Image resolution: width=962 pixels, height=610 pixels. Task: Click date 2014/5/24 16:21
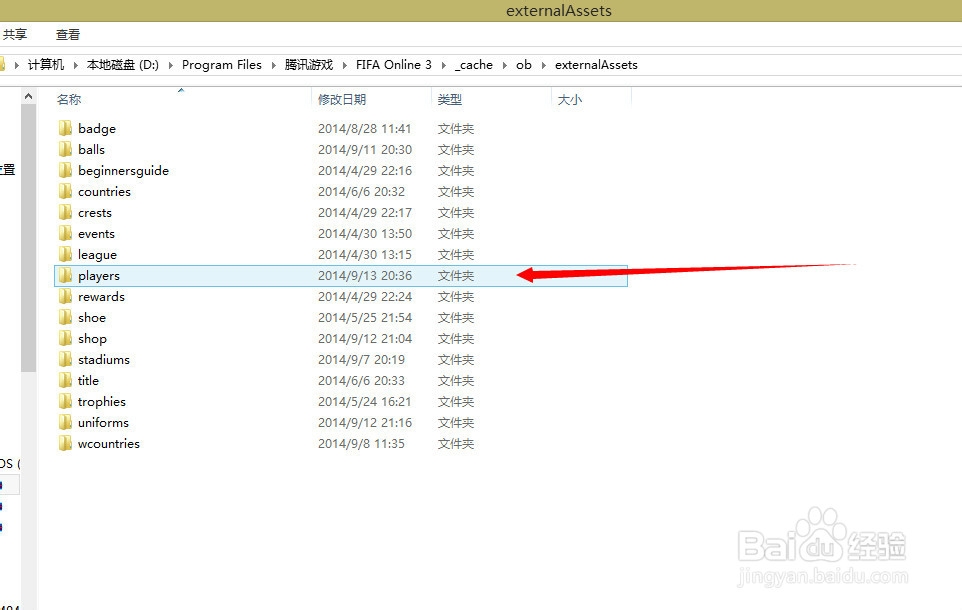(x=364, y=401)
